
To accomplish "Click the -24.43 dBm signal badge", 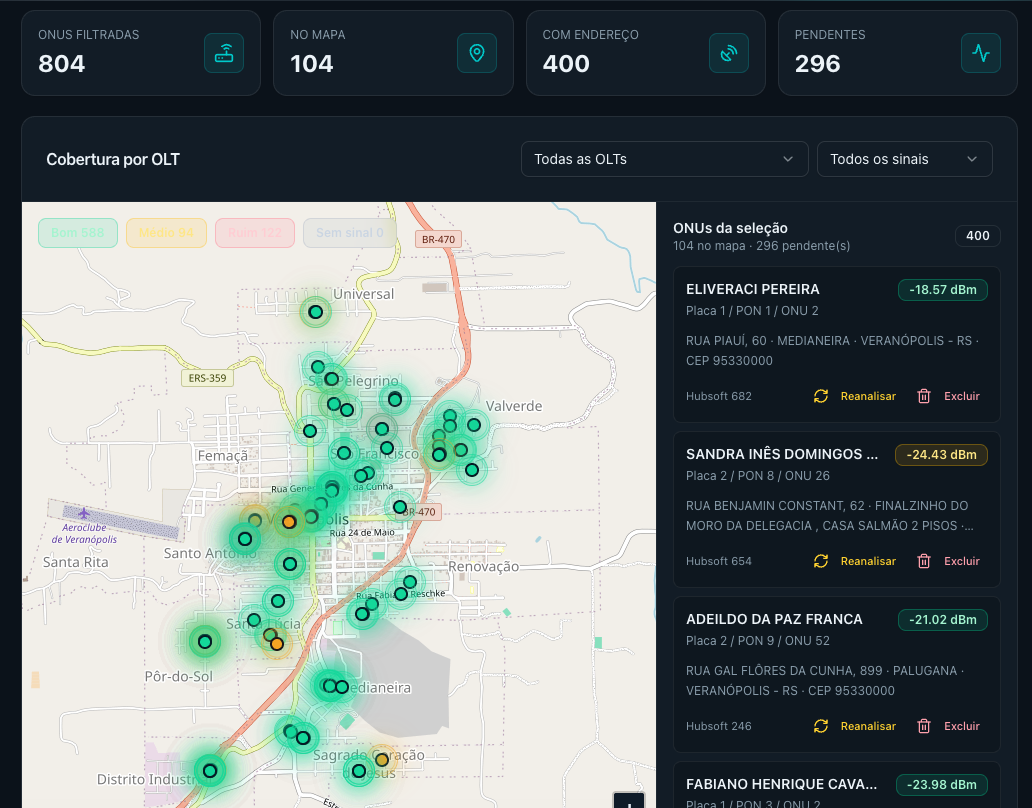I will (x=941, y=455).
